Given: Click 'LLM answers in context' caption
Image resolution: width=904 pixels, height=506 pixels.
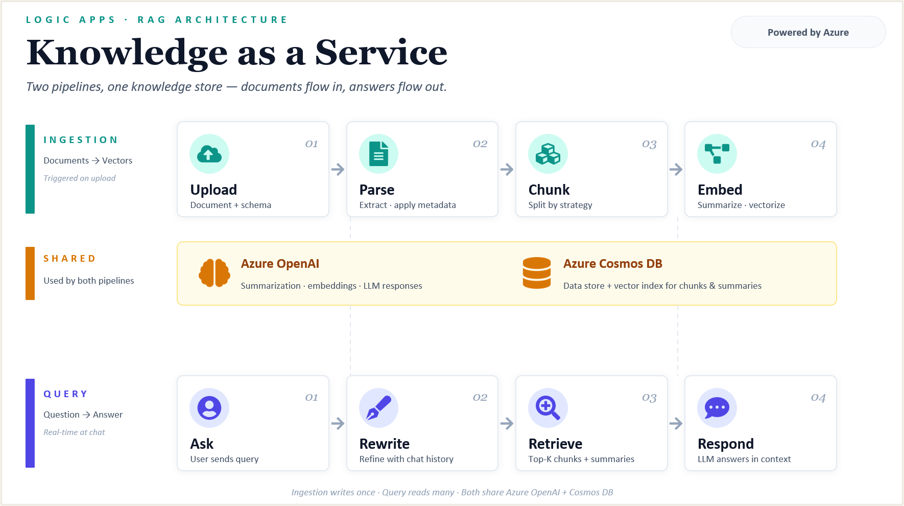Looking at the screenshot, I should (x=744, y=459).
